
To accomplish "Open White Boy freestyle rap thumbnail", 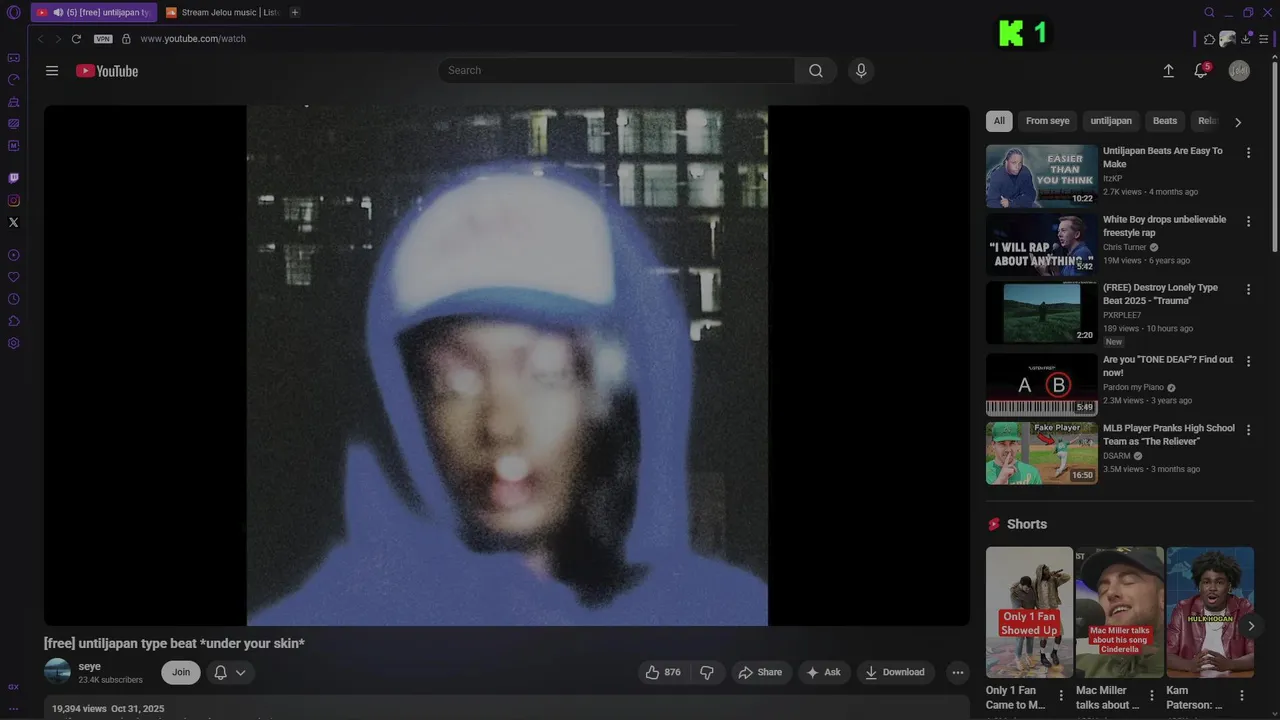I will [x=1042, y=244].
